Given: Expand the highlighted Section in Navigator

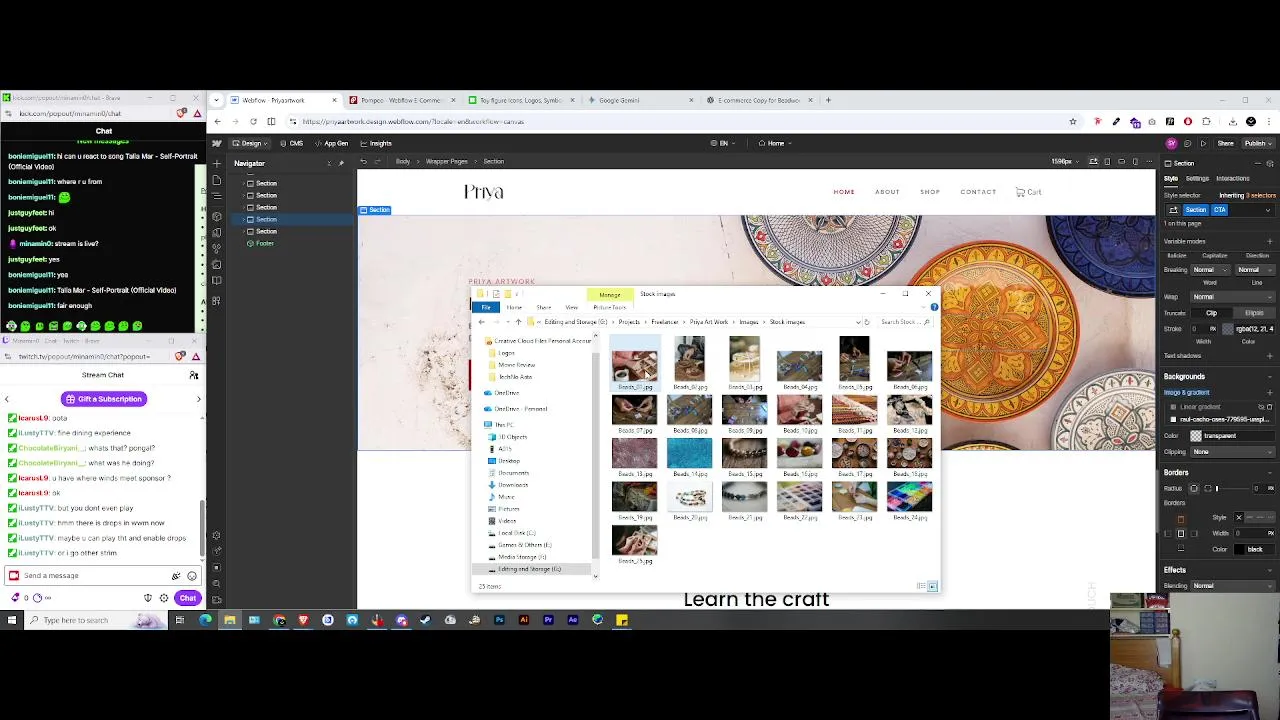Looking at the screenshot, I should [243, 219].
